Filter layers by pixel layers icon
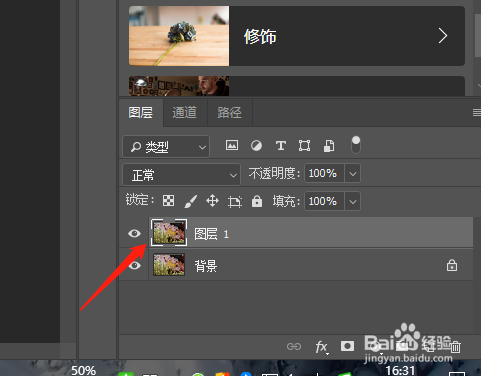Image resolution: width=481 pixels, height=376 pixels. (232, 145)
